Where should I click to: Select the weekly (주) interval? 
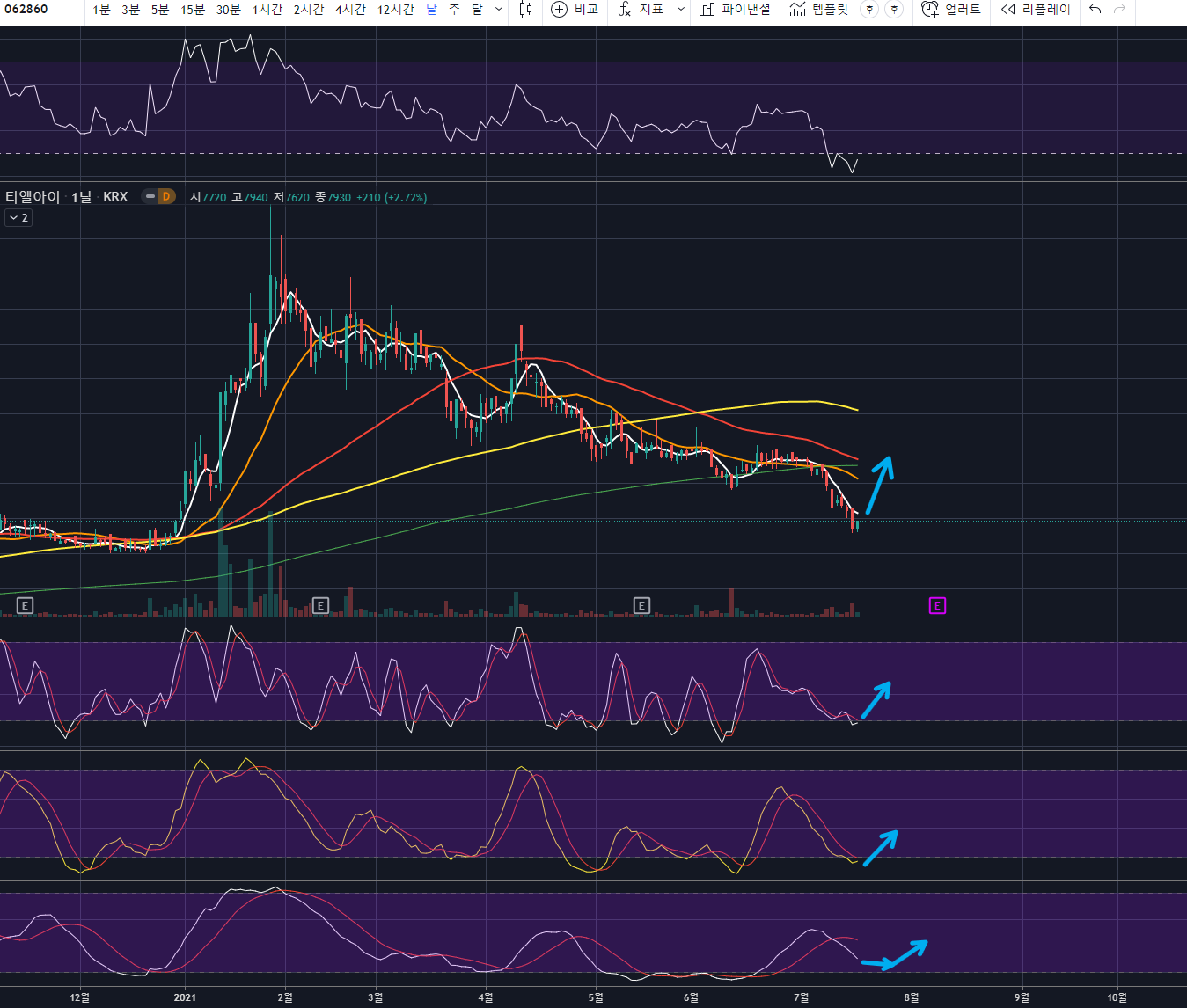coord(454,10)
